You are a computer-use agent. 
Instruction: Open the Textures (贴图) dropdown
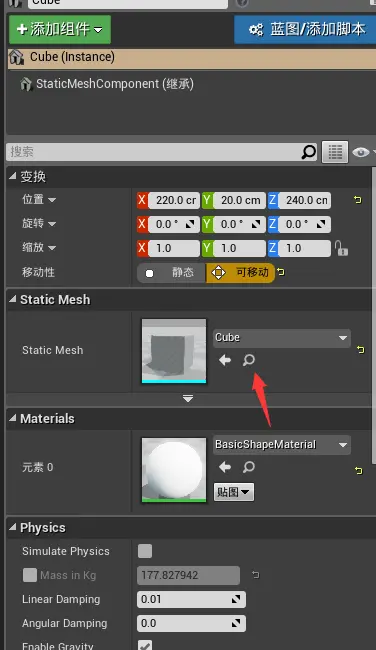point(234,492)
